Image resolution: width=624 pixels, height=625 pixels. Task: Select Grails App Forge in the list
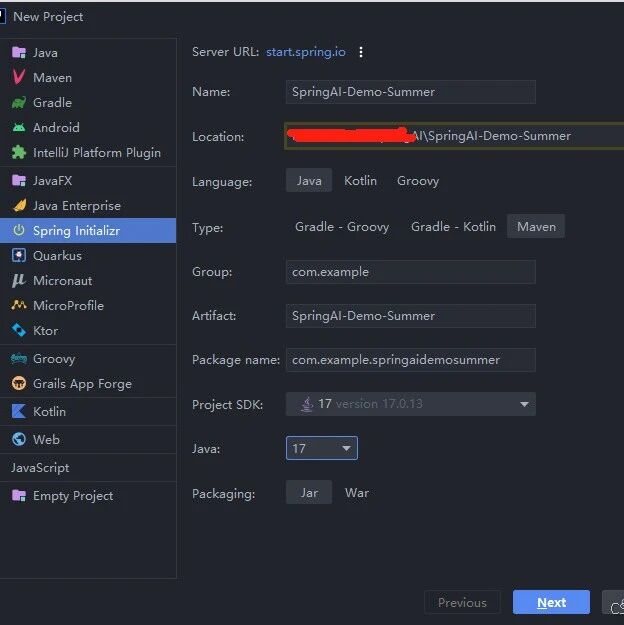click(88, 383)
